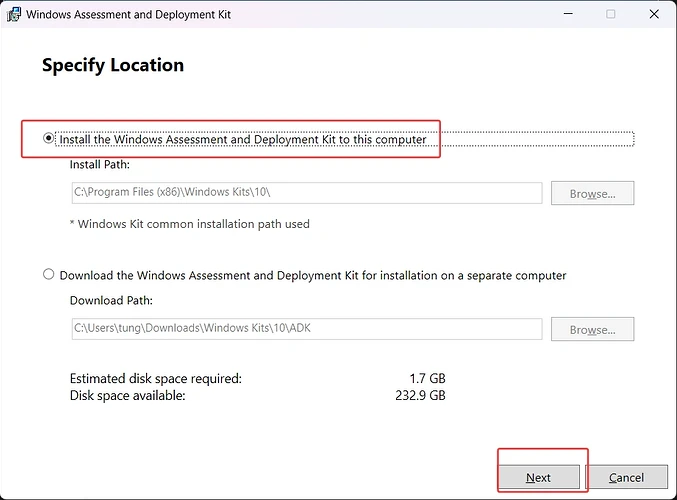The height and width of the screenshot is (500, 677).
Task: Select the install to this computer radio button
Action: coord(49,139)
